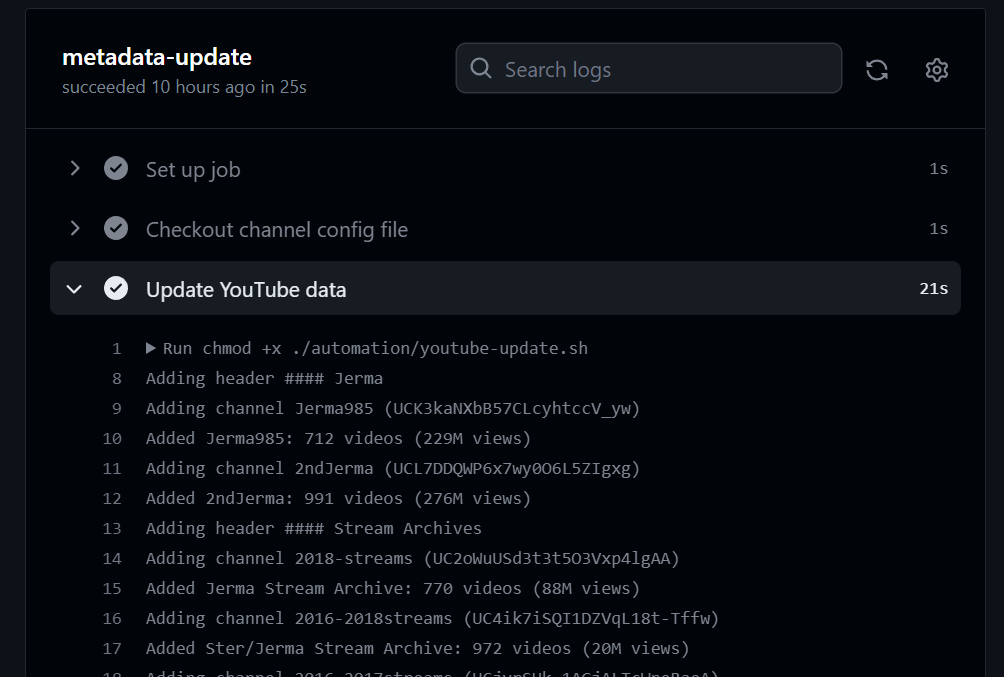Open the Set up job step title
This screenshot has height=677, width=1004.
click(193, 170)
